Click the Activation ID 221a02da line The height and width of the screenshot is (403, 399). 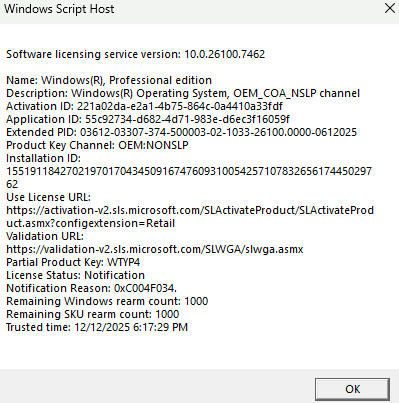(x=144, y=106)
